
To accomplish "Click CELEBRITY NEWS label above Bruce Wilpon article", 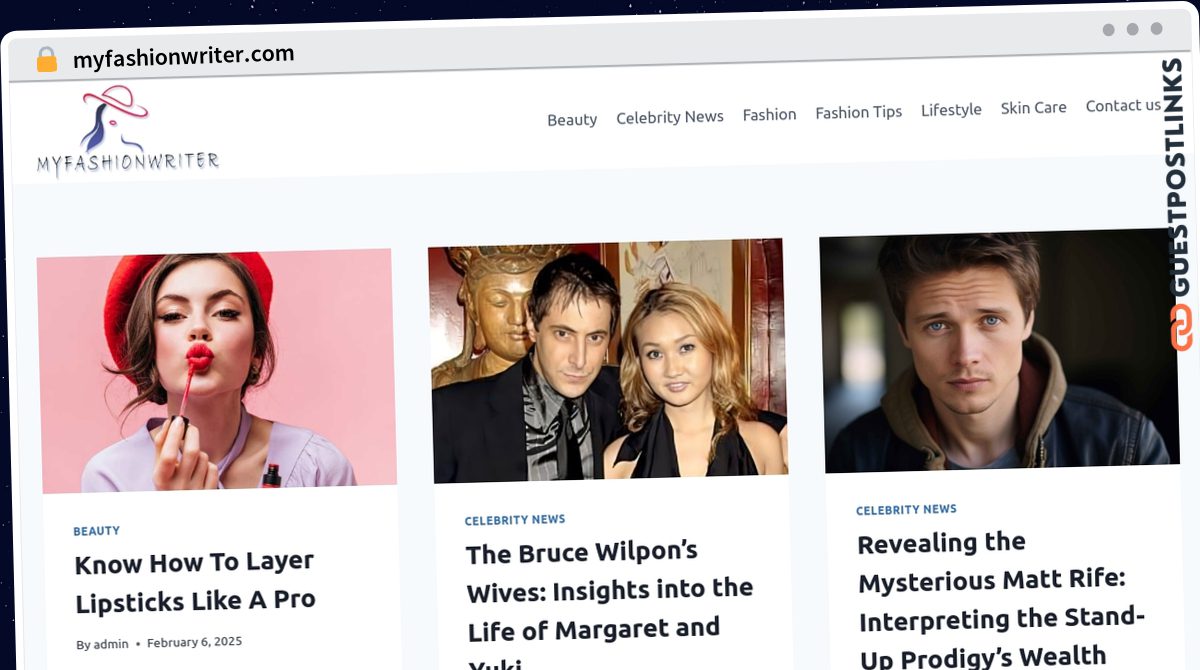I will click(515, 520).
